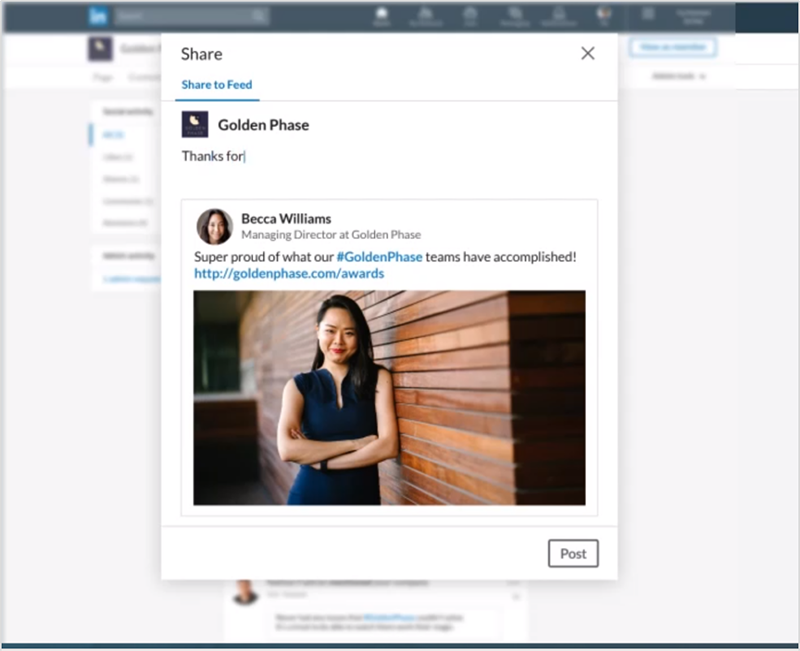Click the Golden Phase page logo behind the dialog
Viewport: 800px width, 651px height.
100,48
